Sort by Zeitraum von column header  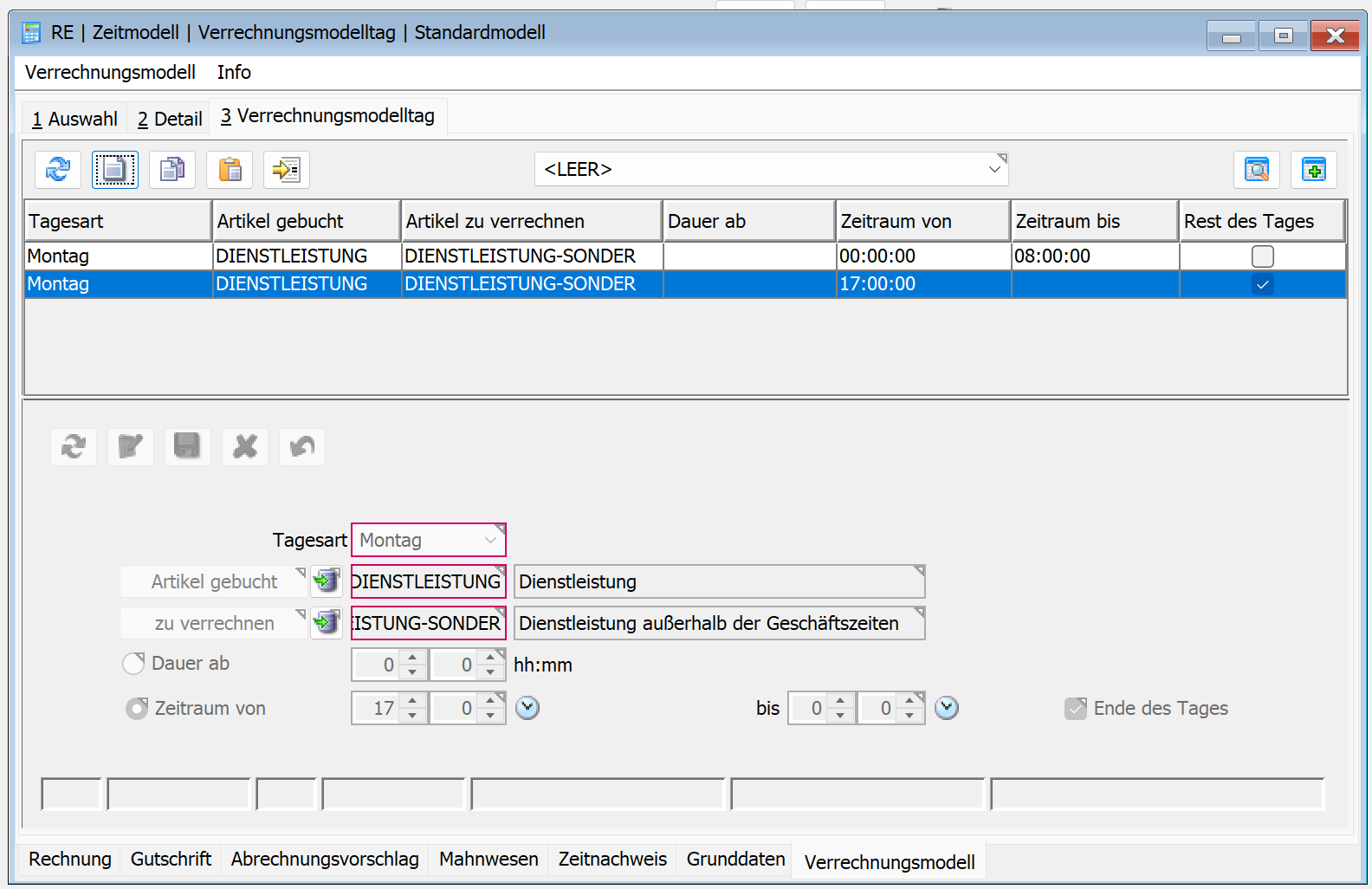922,222
